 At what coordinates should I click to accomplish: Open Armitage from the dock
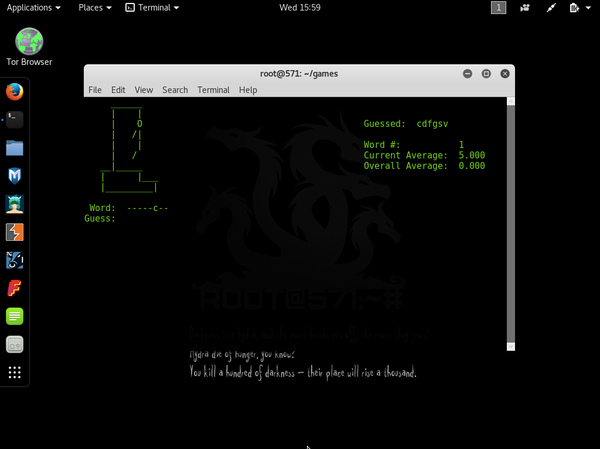[14, 204]
